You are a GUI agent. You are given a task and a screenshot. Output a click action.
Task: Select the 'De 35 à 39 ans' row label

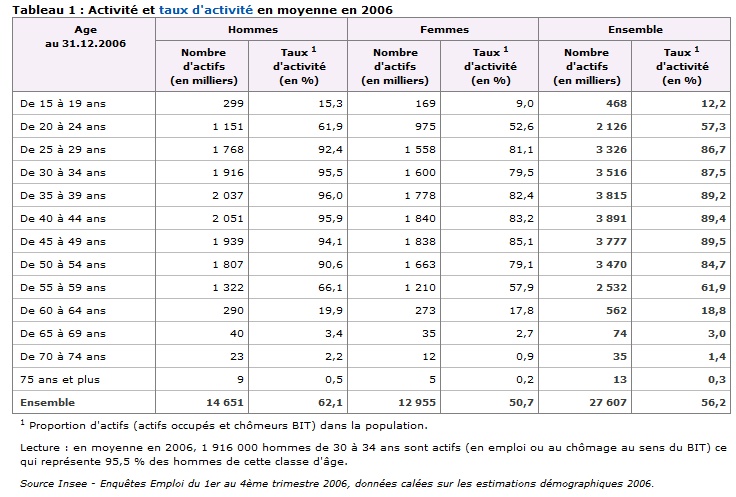(x=63, y=196)
